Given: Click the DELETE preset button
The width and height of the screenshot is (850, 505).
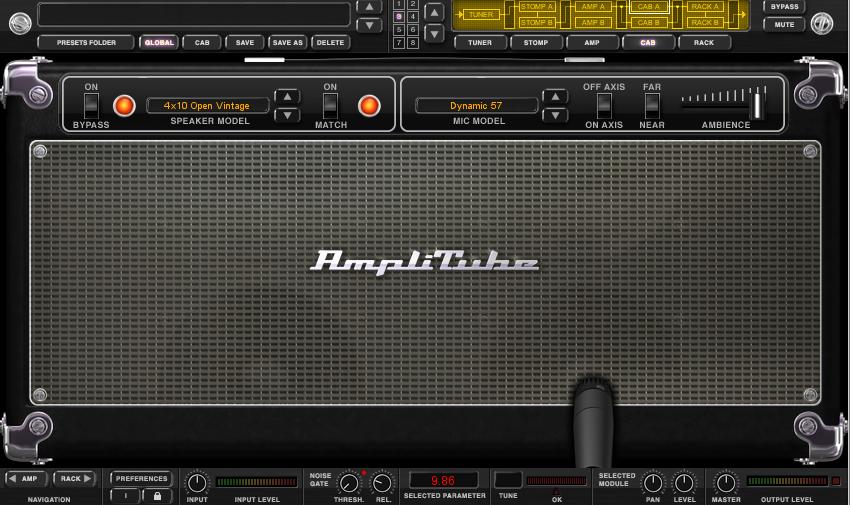Looking at the screenshot, I should pyautogui.click(x=330, y=43).
